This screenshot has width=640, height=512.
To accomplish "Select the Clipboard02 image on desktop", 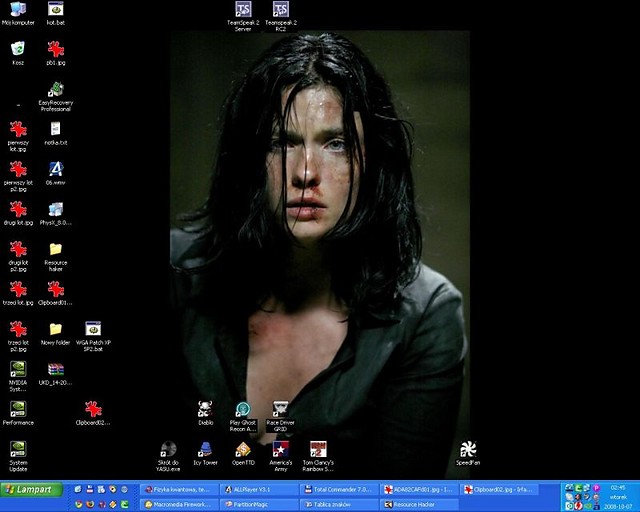I will (93, 414).
